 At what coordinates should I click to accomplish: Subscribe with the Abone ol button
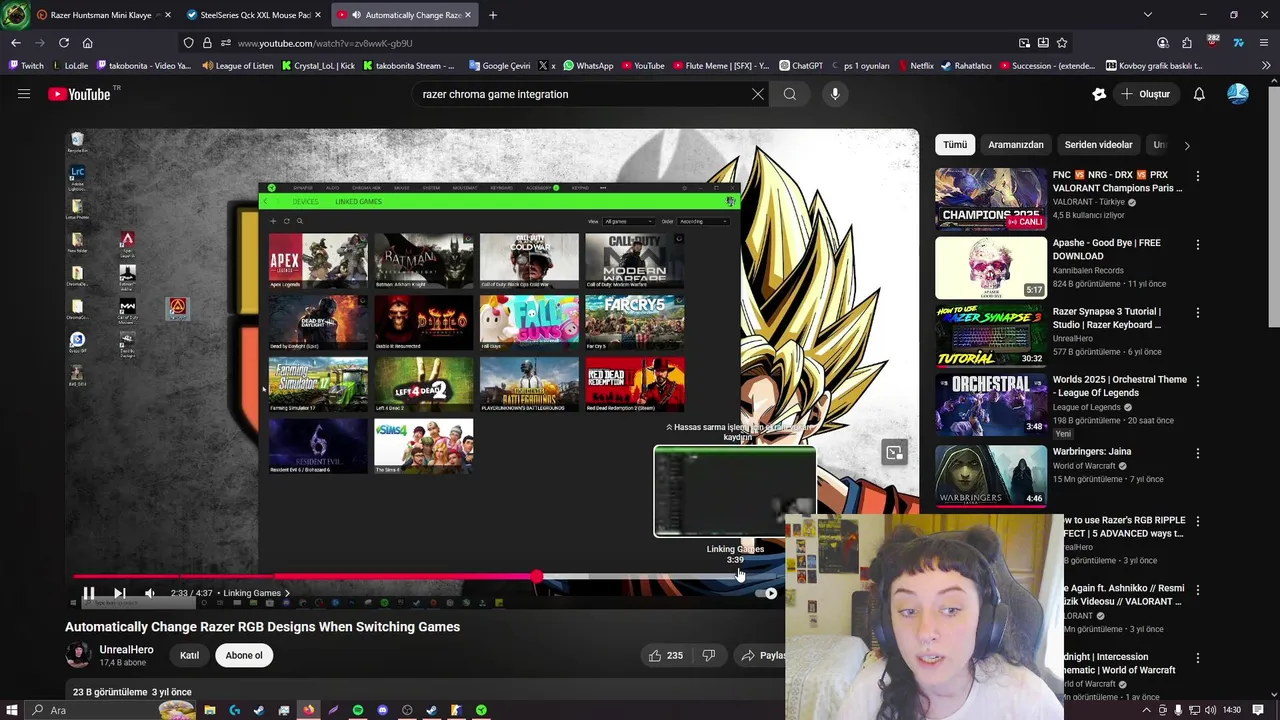click(244, 656)
